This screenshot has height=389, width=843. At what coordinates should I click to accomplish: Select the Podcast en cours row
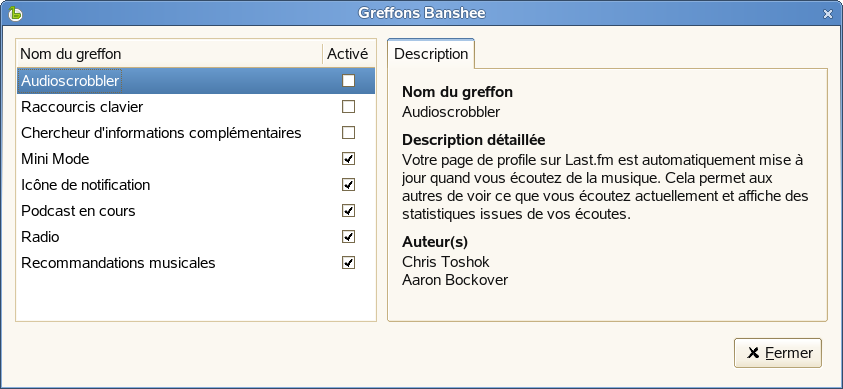pyautogui.click(x=196, y=210)
